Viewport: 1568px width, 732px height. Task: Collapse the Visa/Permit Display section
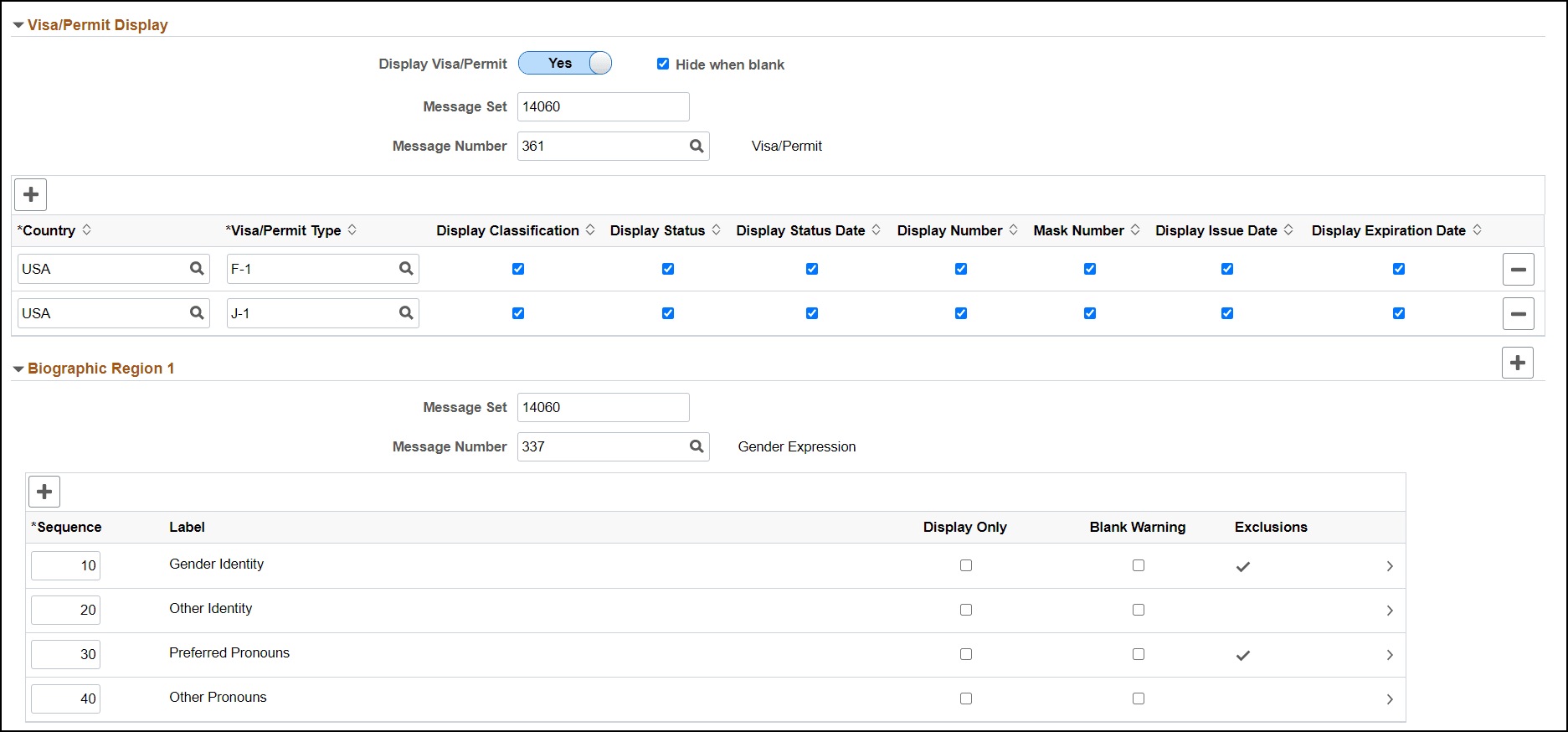(x=18, y=26)
